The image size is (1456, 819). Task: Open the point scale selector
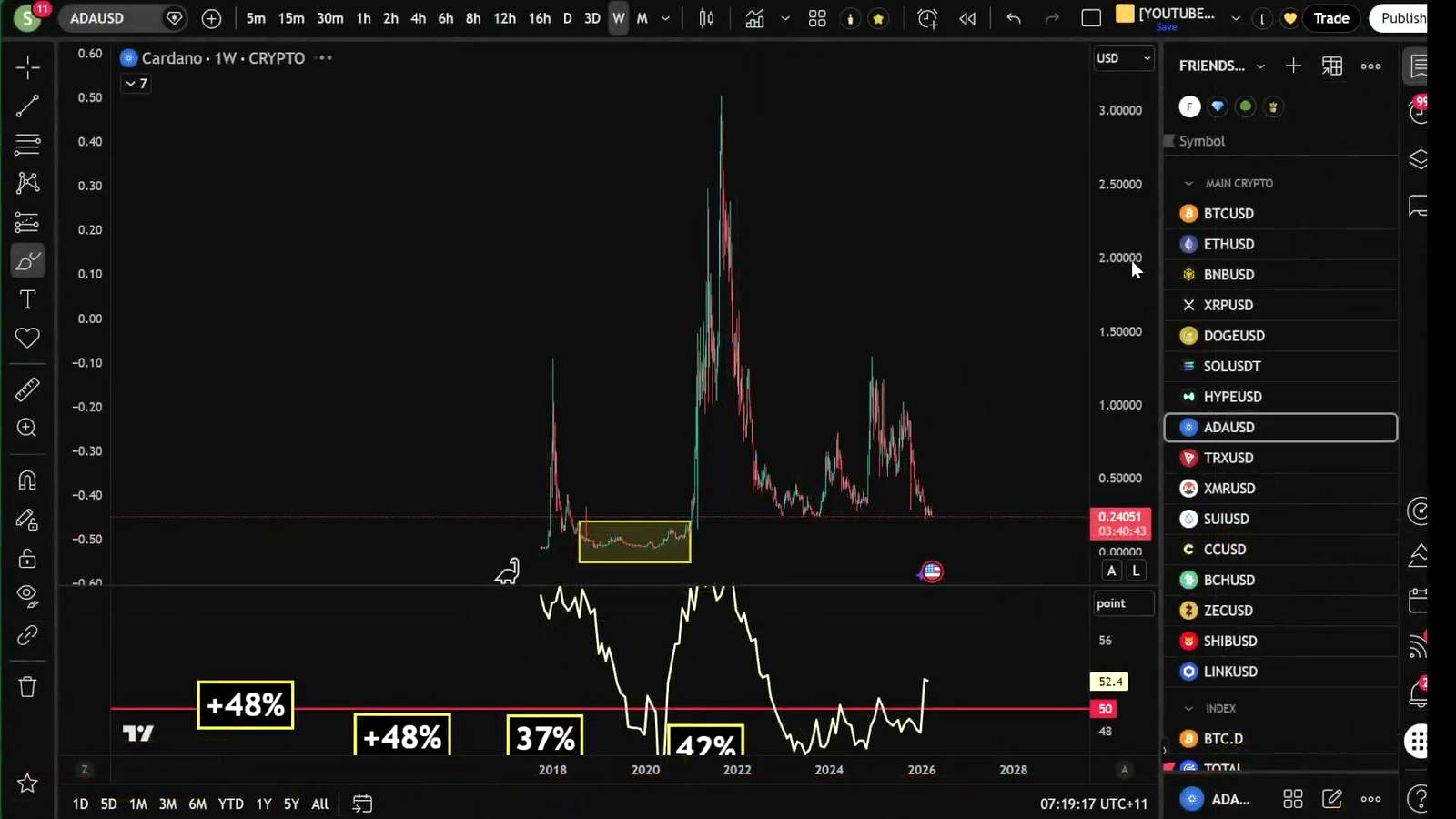click(1123, 603)
